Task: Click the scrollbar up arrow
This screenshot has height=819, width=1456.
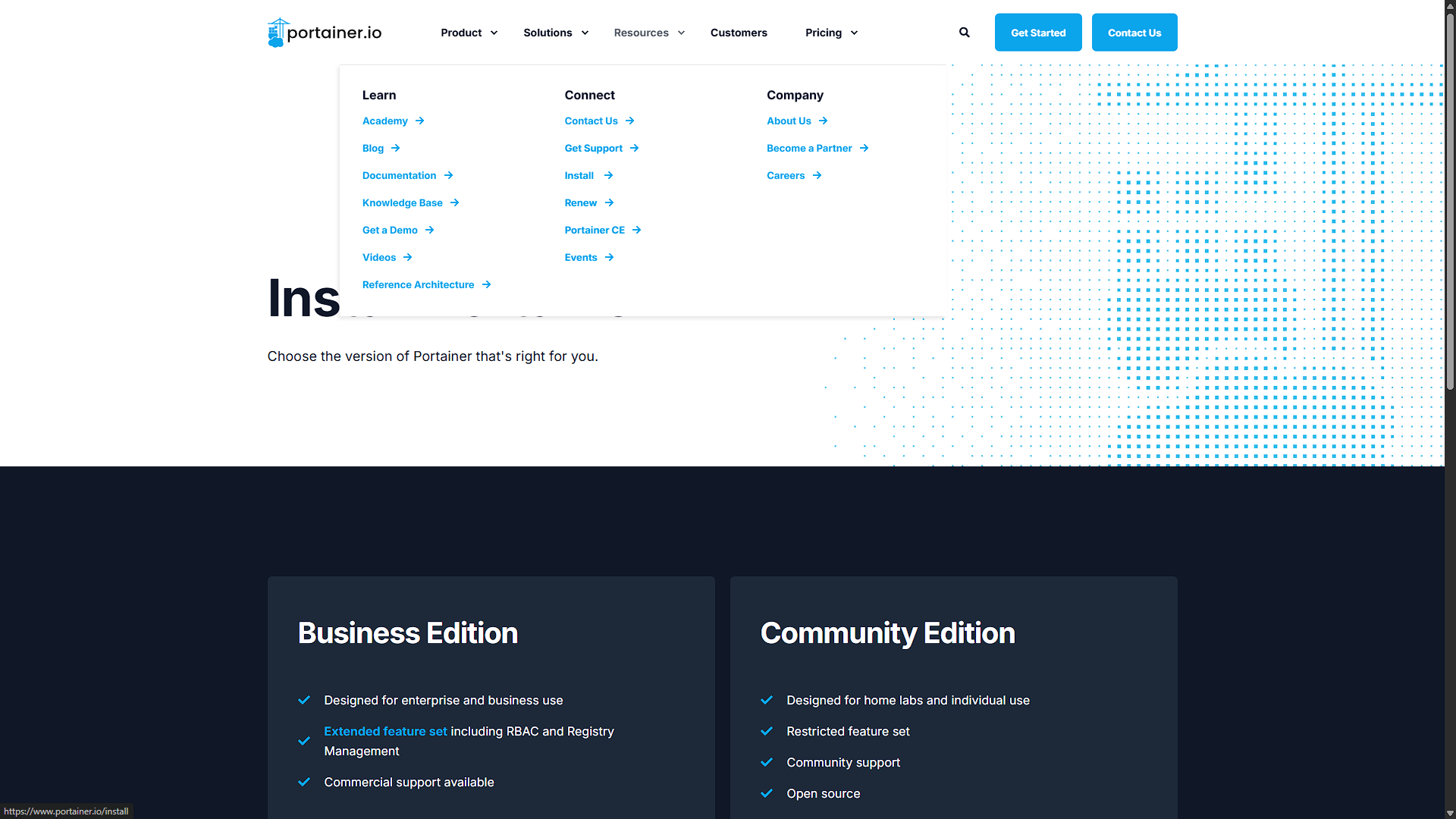Action: click(1450, 5)
